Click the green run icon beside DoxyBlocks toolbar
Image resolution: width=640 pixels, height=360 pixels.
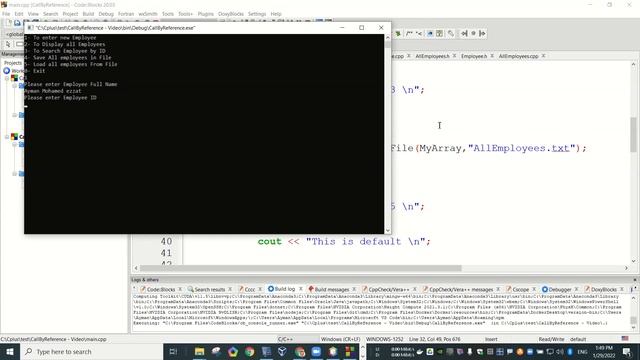[x=398, y=33]
